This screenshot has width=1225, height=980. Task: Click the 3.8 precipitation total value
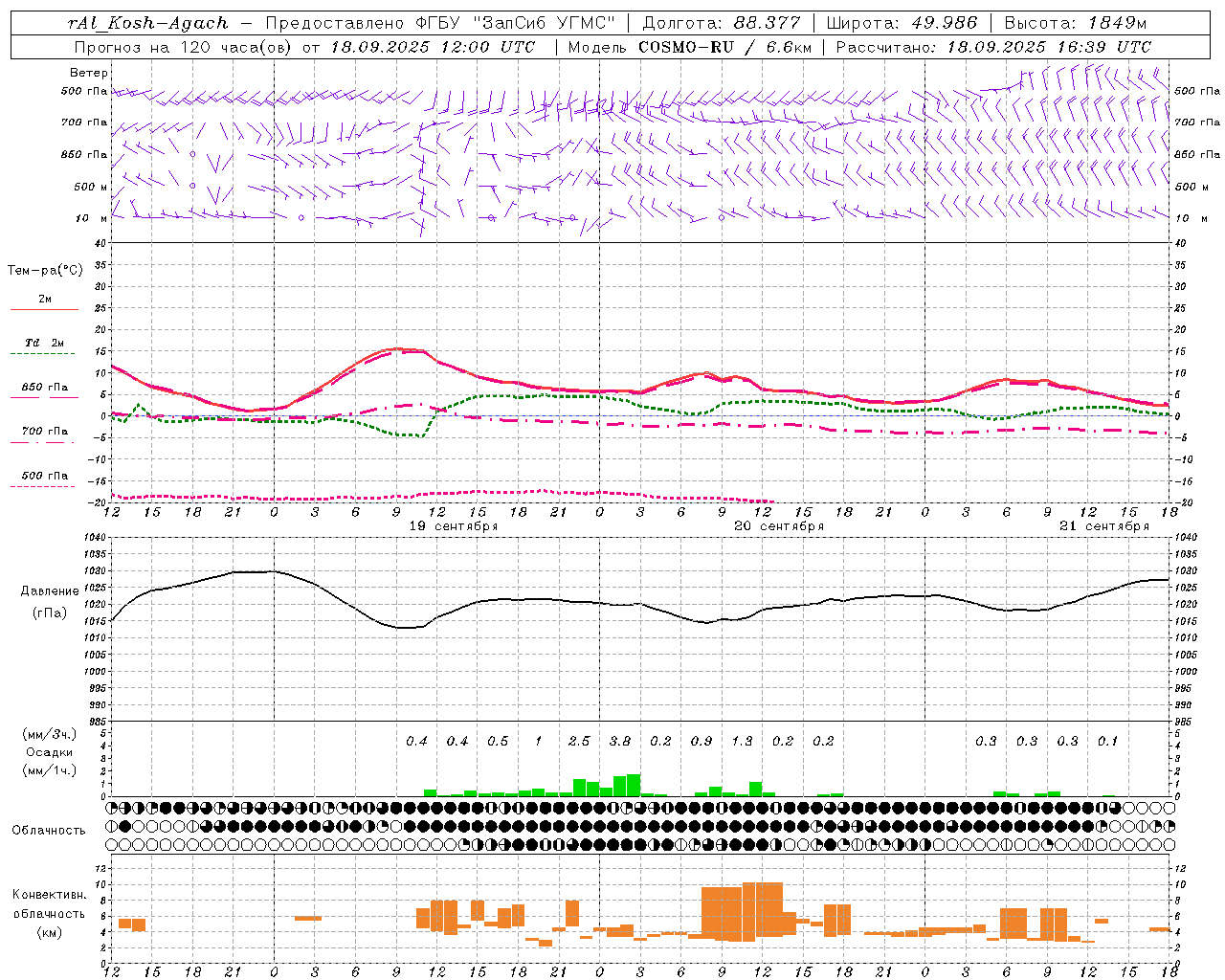[x=620, y=742]
